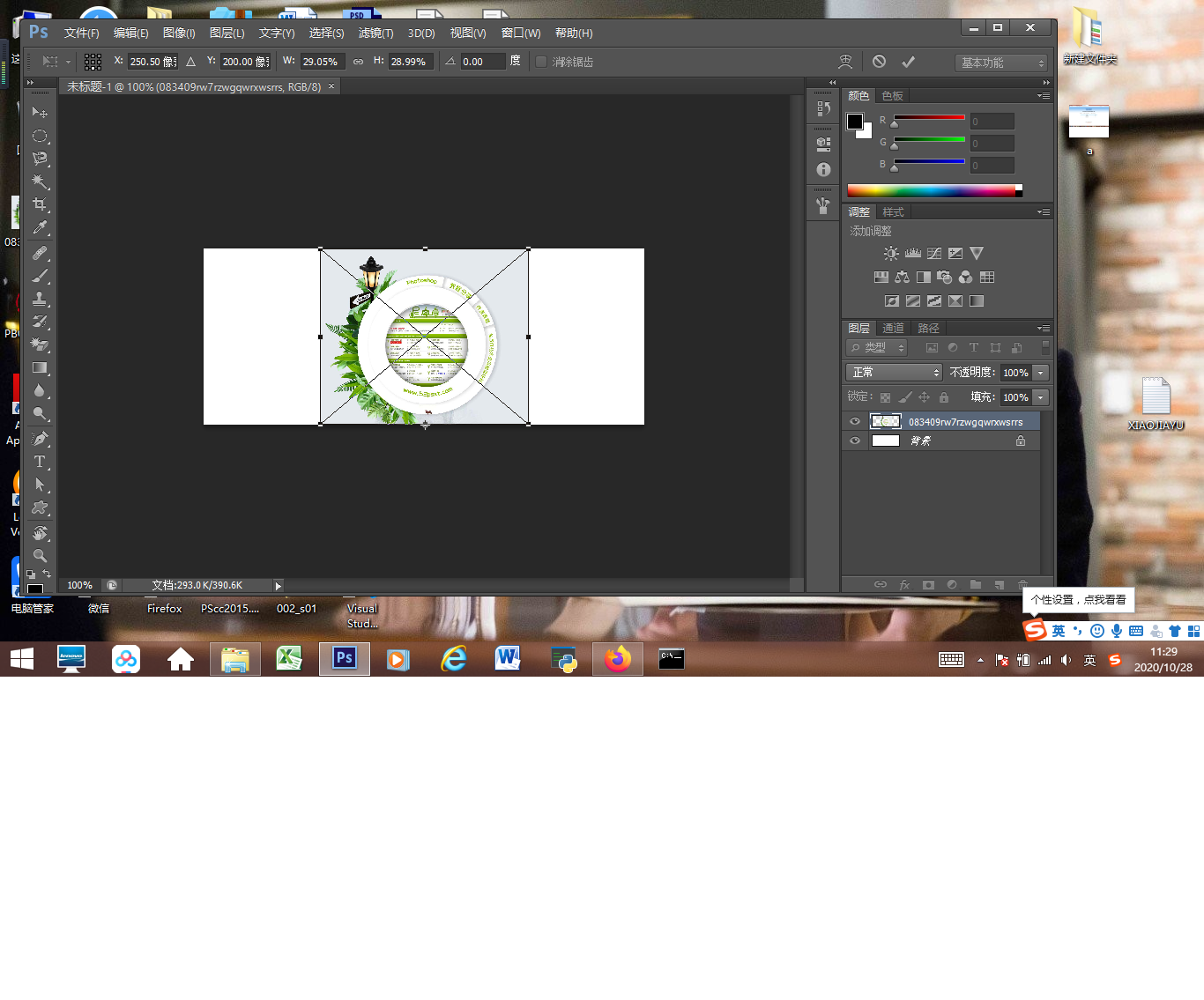This screenshot has width=1204, height=1000.
Task: Select the Magic Wand tool
Action: pyautogui.click(x=40, y=181)
